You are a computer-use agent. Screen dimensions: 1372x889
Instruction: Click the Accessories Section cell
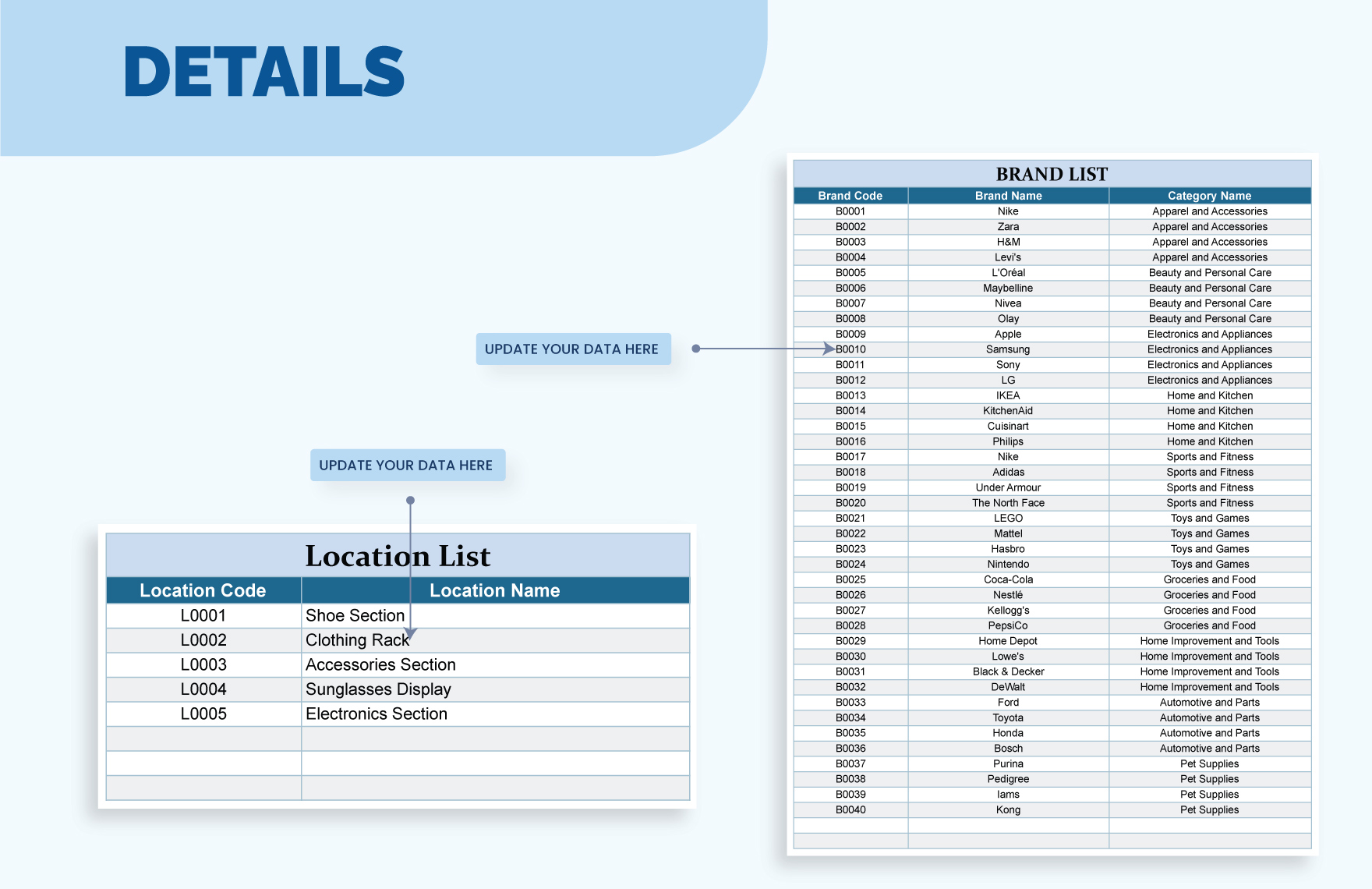pos(495,664)
